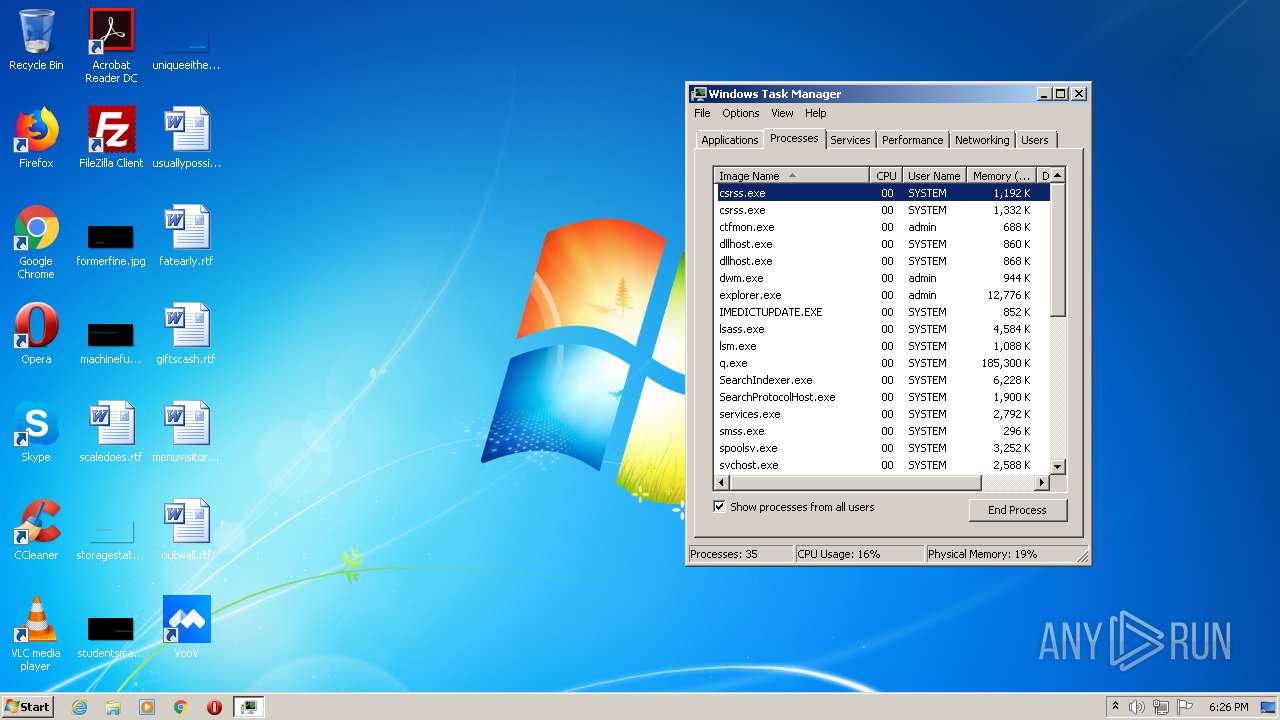Click the End Process button

1017,510
